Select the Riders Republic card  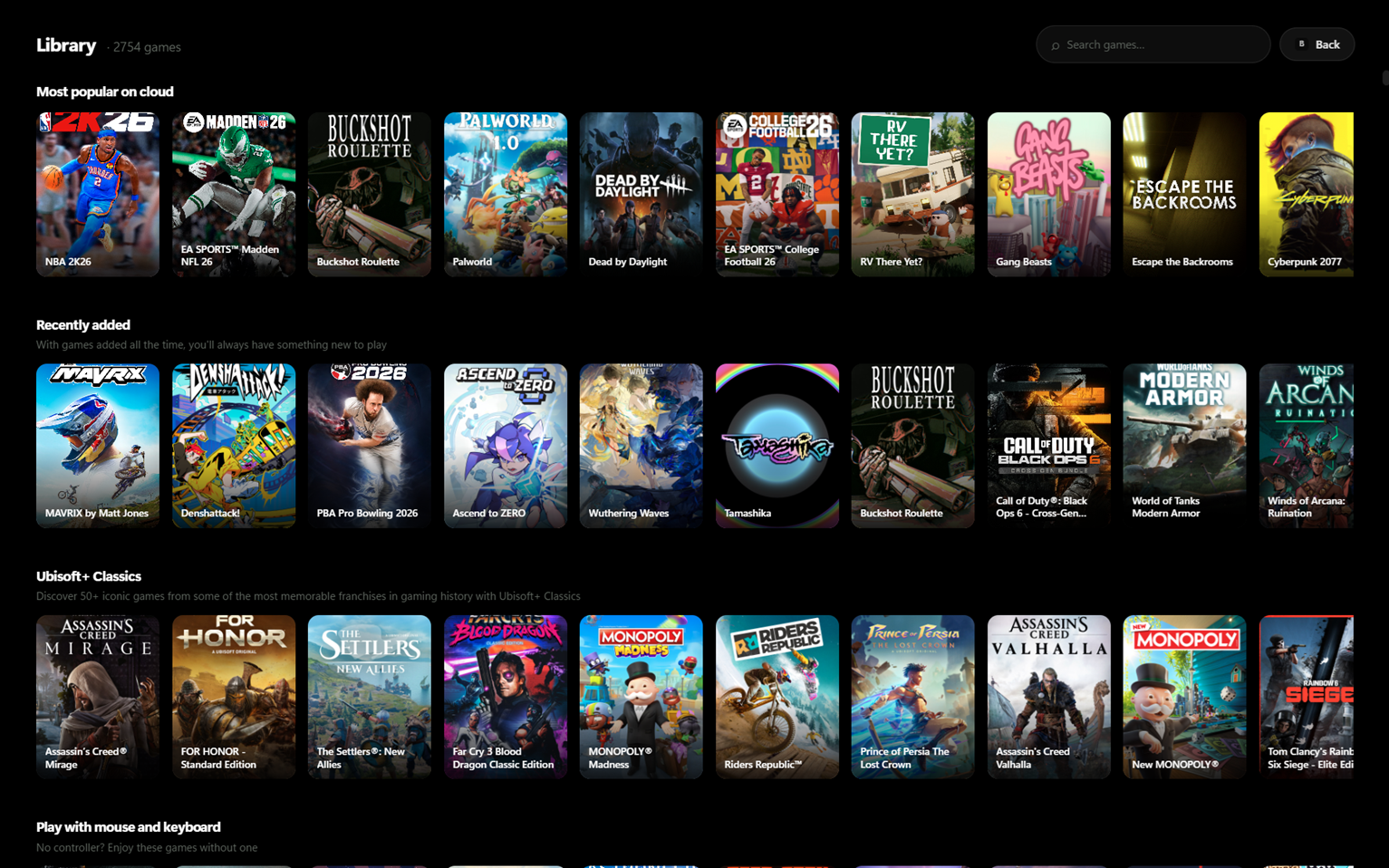click(x=777, y=697)
